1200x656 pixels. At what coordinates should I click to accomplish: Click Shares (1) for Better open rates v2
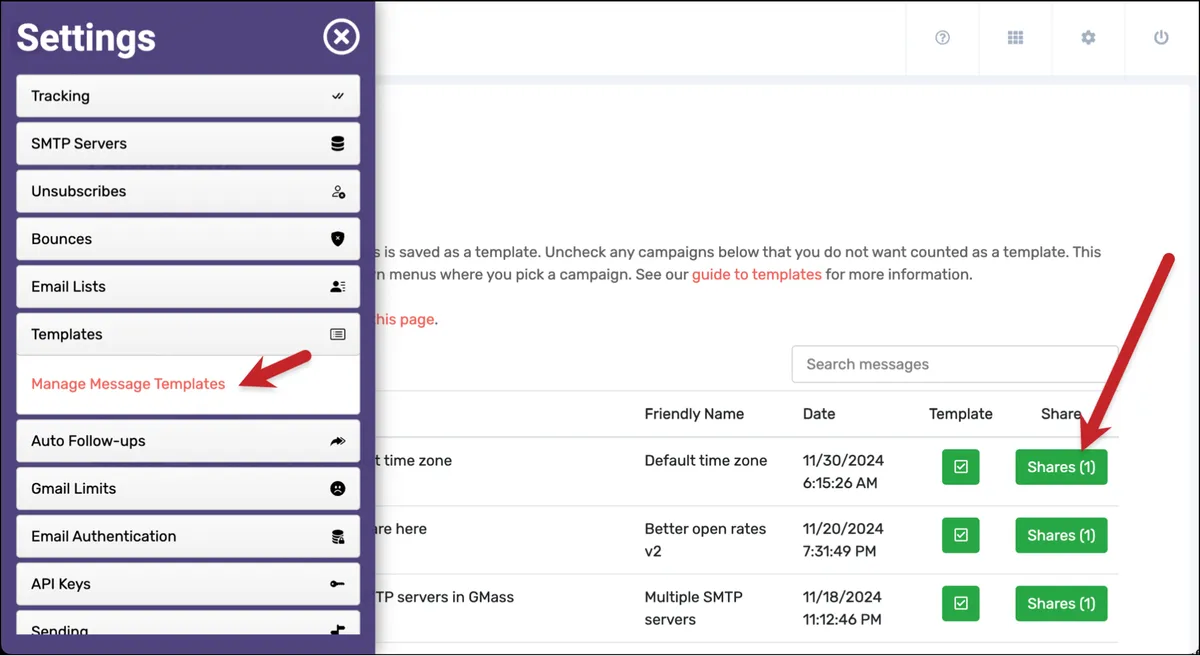[1061, 535]
